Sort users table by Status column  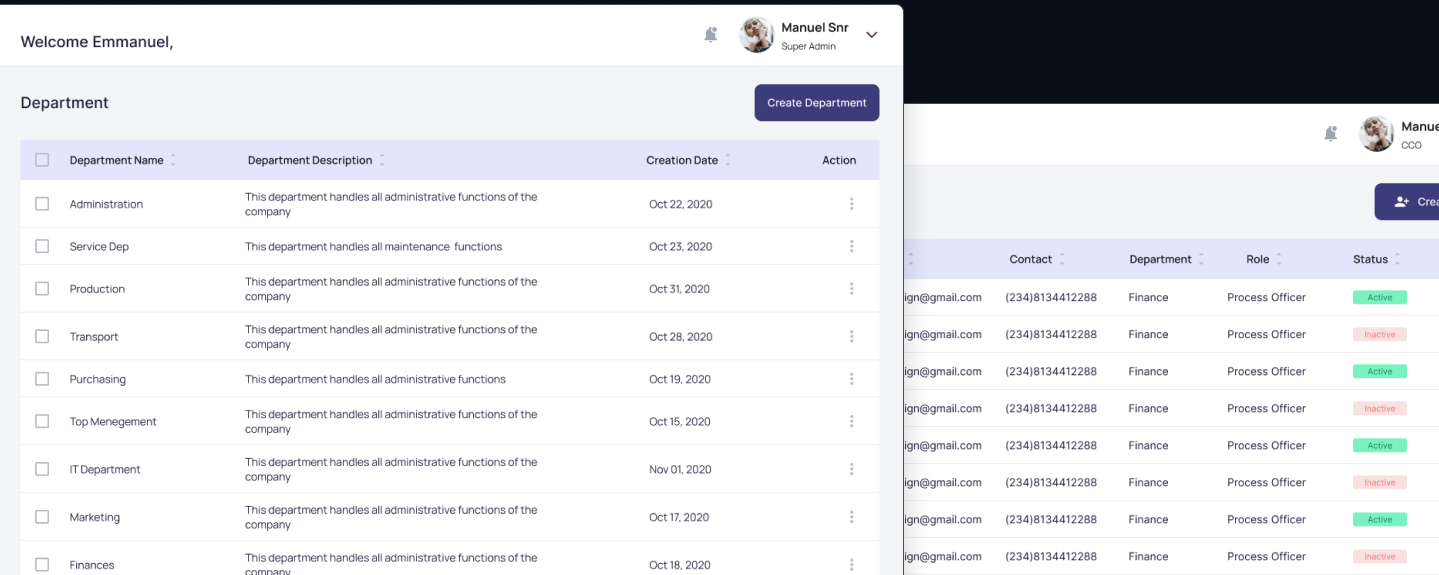(x=1396, y=259)
